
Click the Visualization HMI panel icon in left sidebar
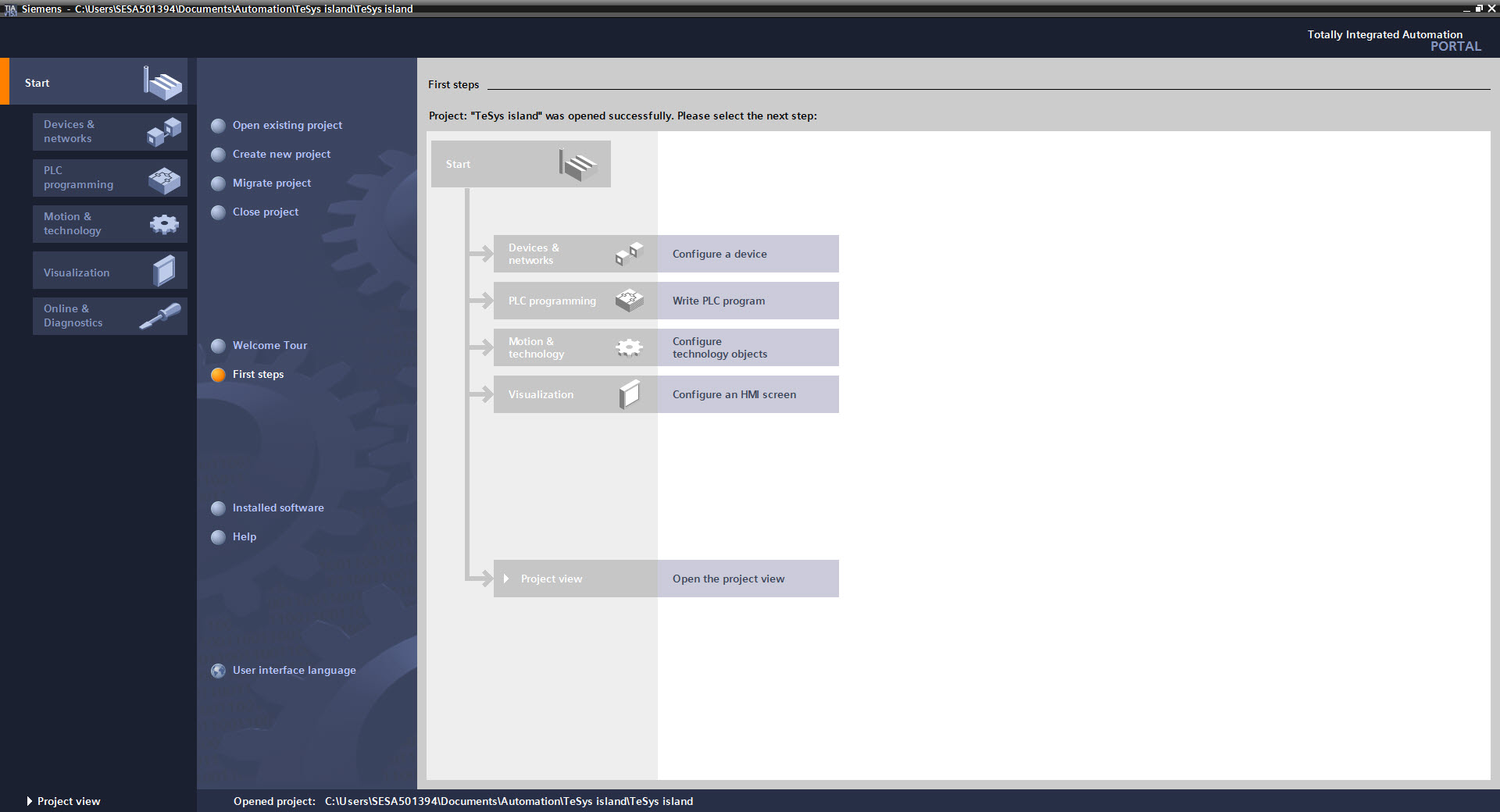(164, 271)
